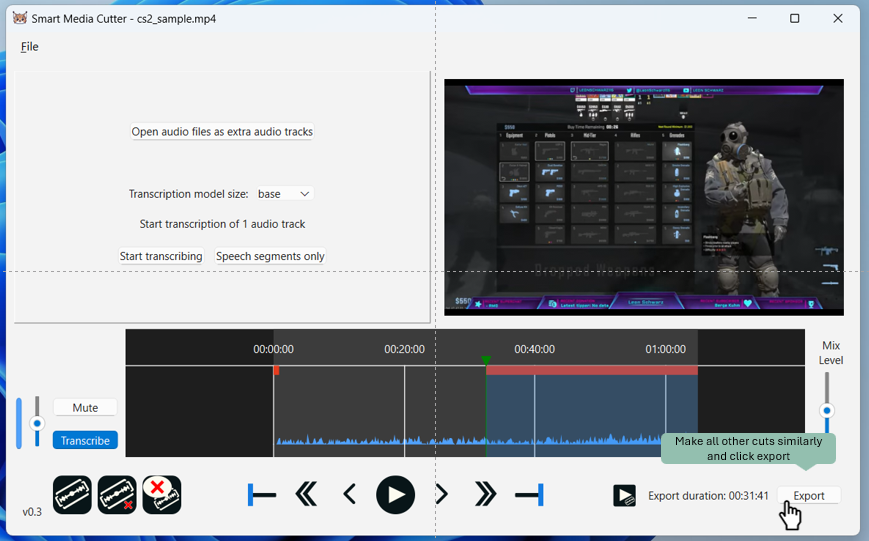Image resolution: width=869 pixels, height=541 pixels.
Task: Open the Transcription model size dropdown
Action: point(285,194)
